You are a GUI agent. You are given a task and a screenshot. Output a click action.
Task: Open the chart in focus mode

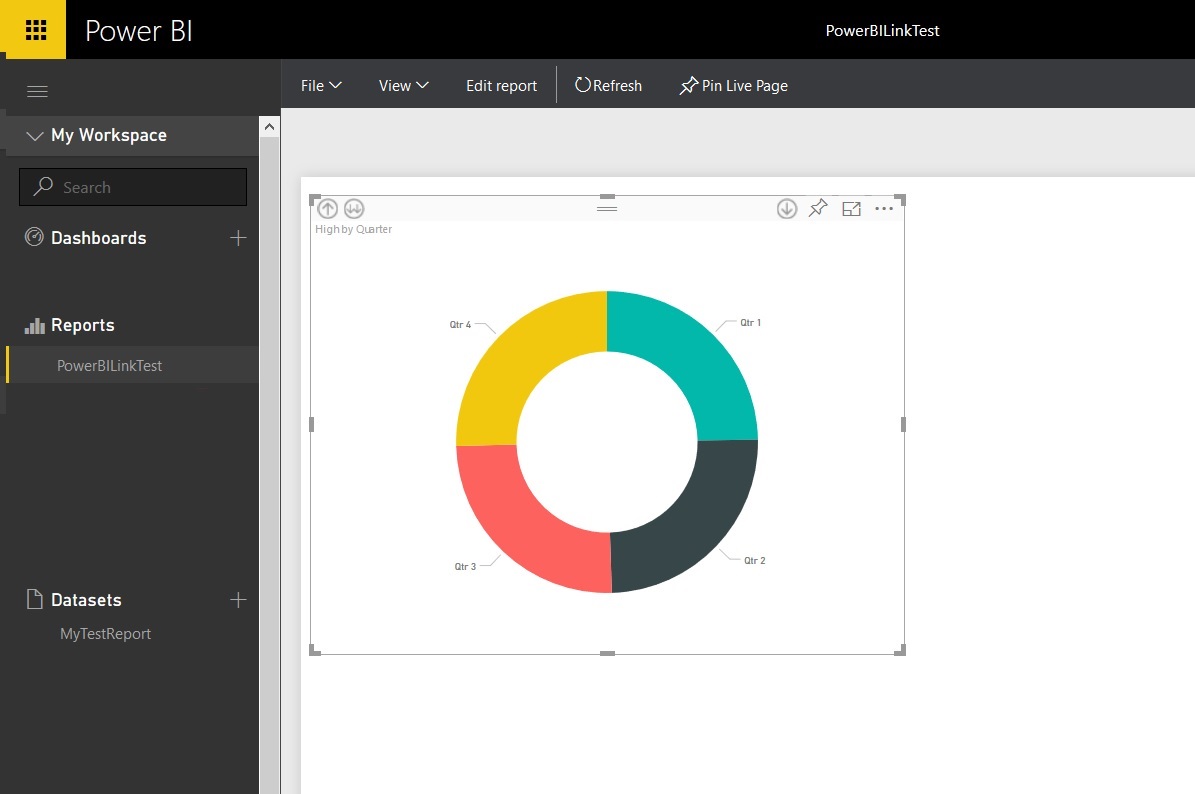[851, 208]
